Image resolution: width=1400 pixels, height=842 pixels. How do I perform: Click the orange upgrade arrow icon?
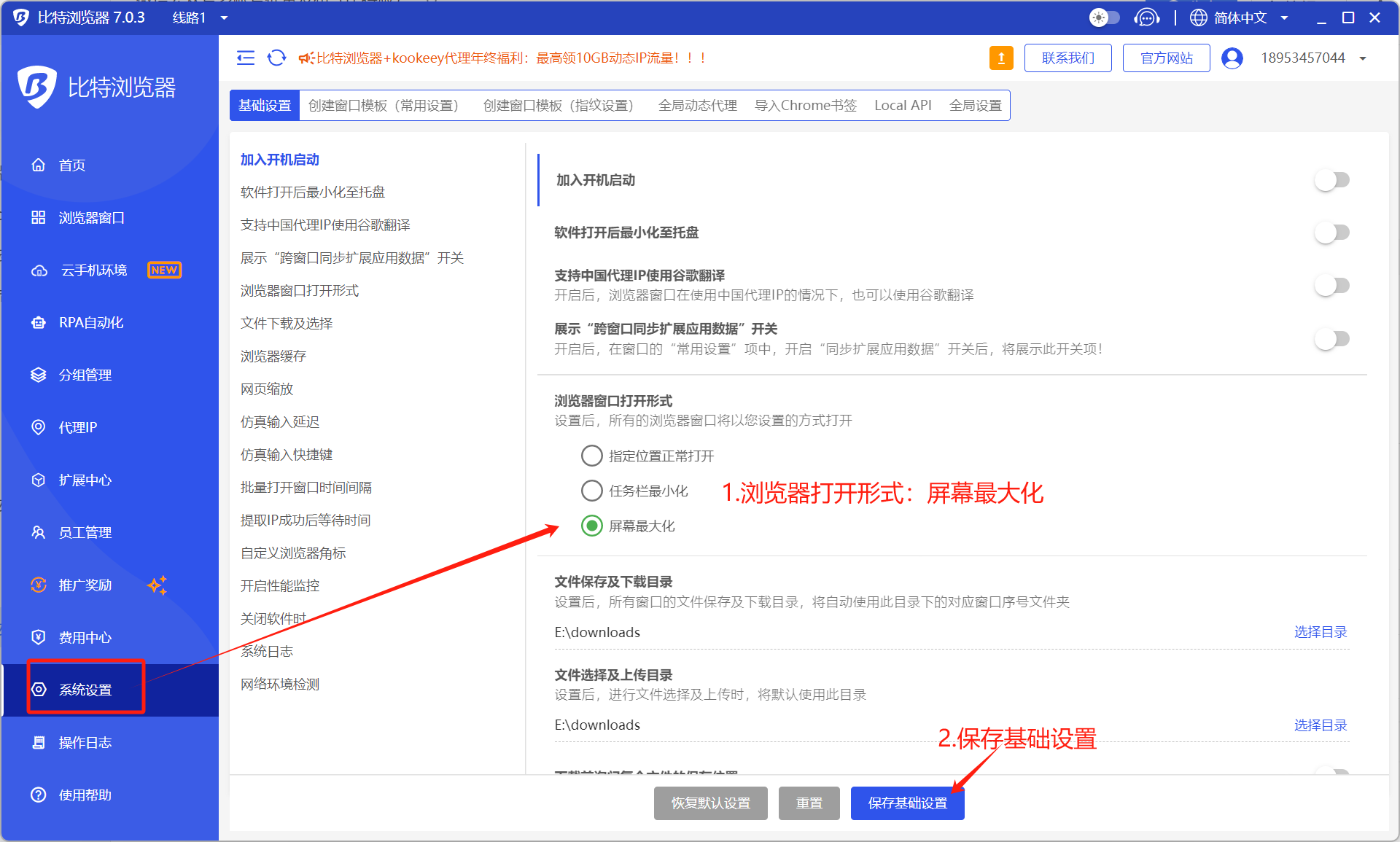[1001, 58]
